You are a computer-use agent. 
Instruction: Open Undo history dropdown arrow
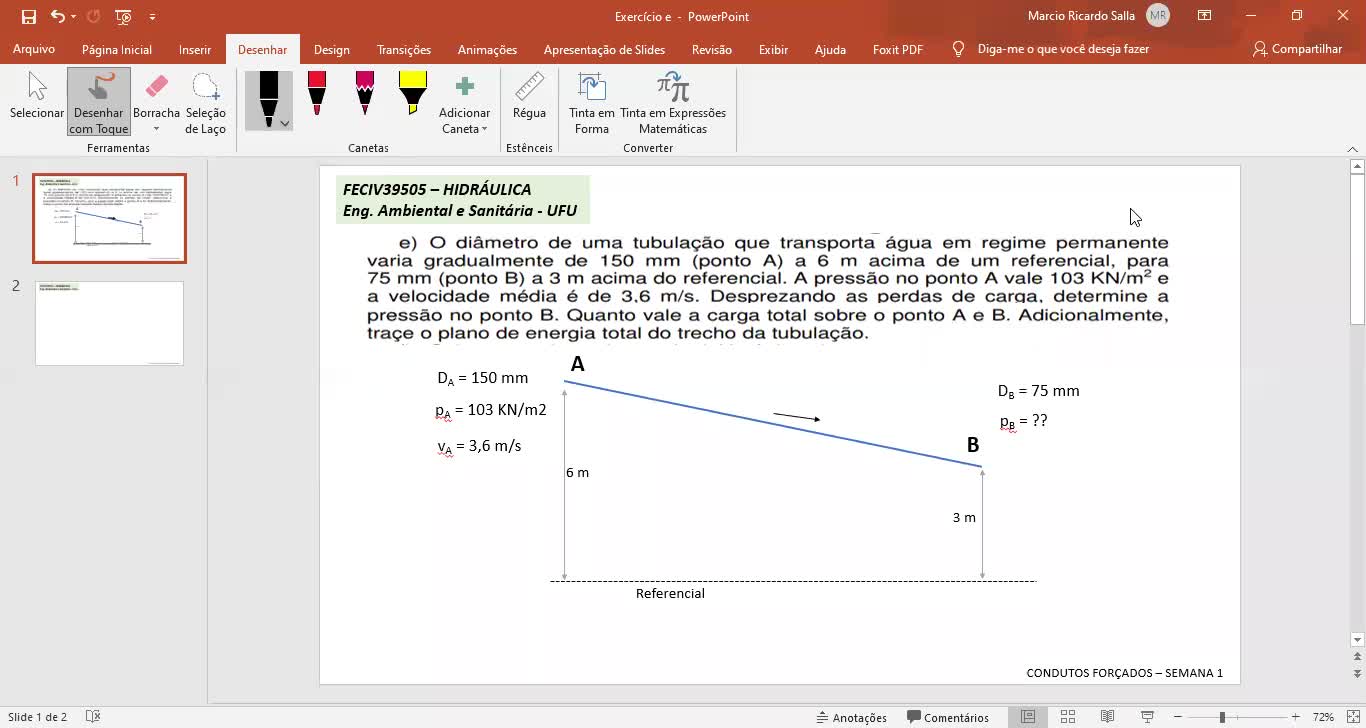73,17
